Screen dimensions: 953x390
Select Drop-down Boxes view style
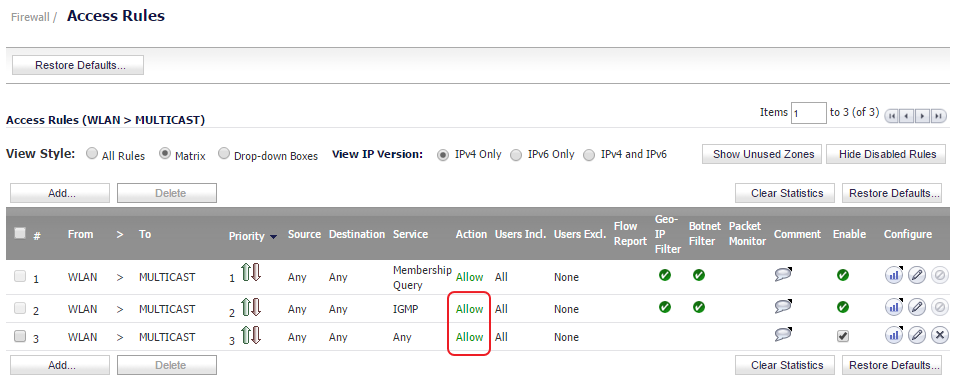click(x=224, y=154)
